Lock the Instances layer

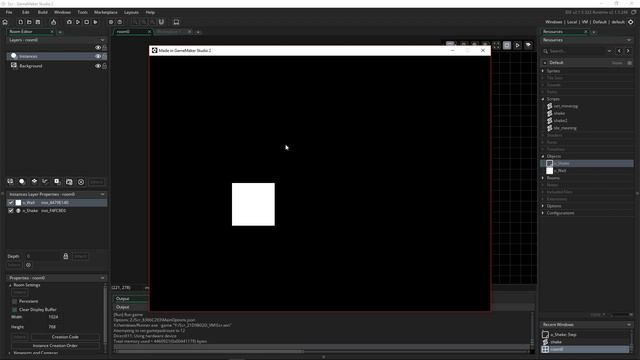point(104,56)
